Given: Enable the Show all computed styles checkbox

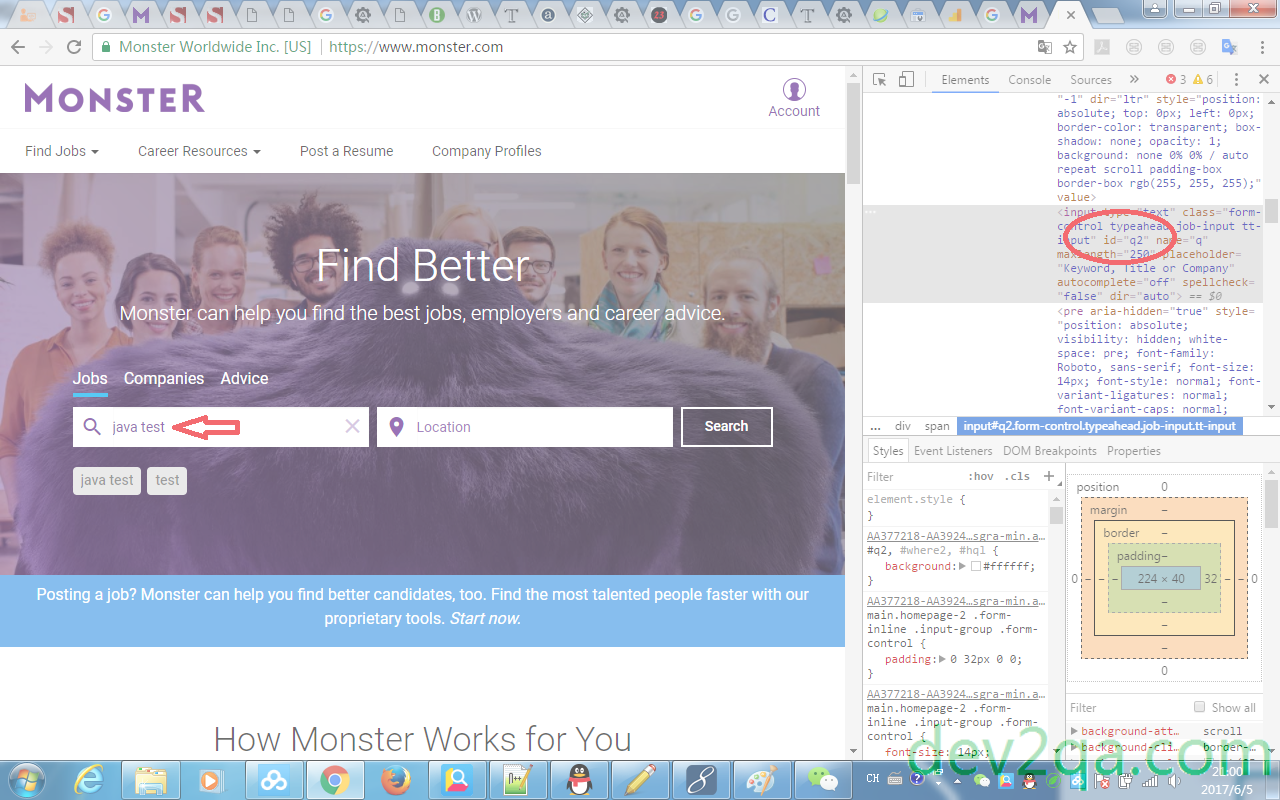Looking at the screenshot, I should (x=1200, y=707).
